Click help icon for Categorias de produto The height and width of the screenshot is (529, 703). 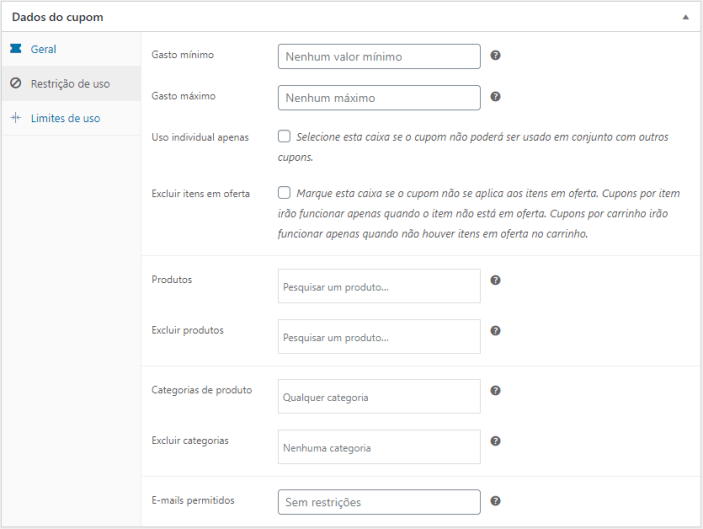pyautogui.click(x=495, y=390)
